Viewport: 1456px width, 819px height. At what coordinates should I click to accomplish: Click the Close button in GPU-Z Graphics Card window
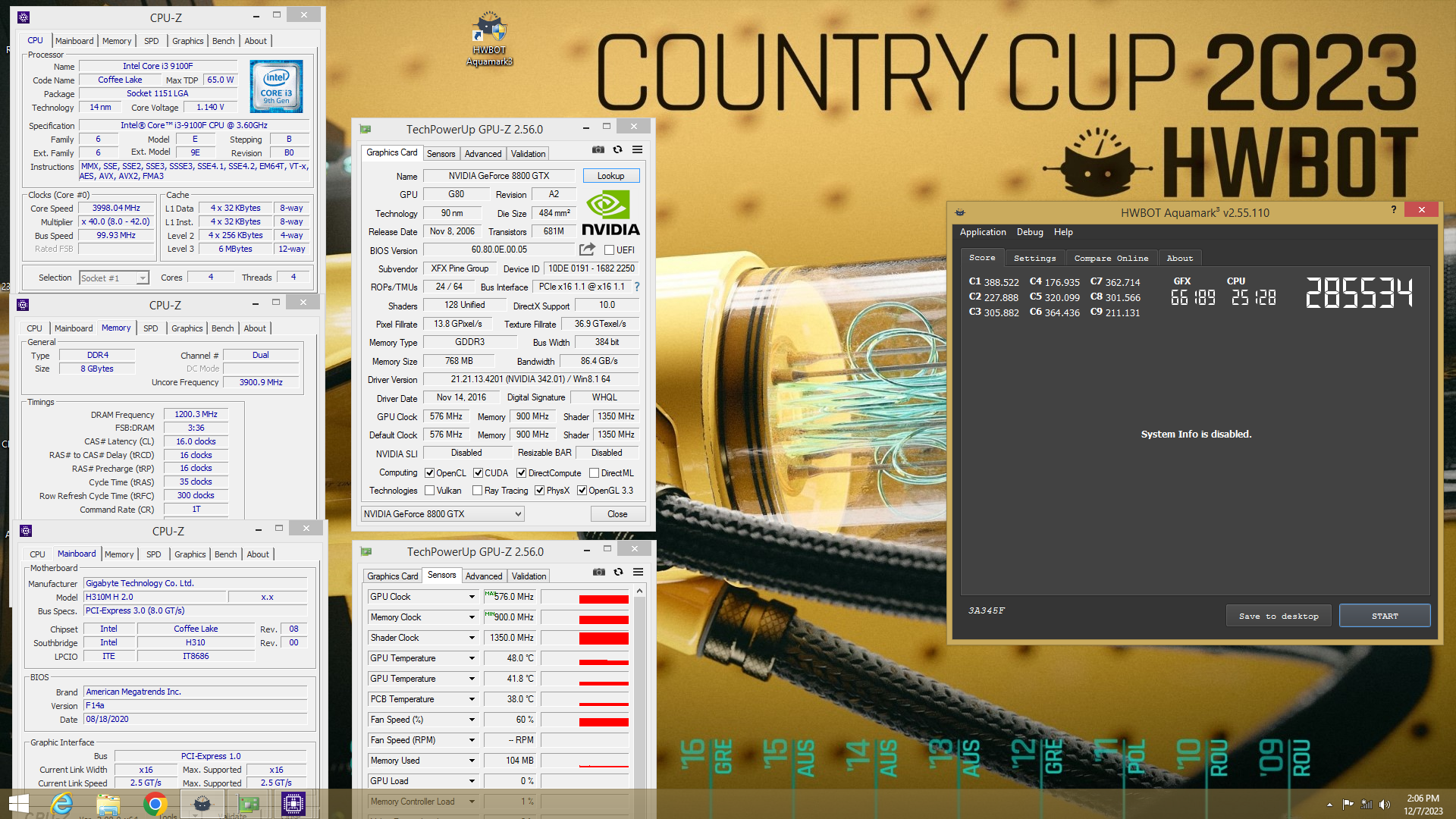pyautogui.click(x=617, y=514)
